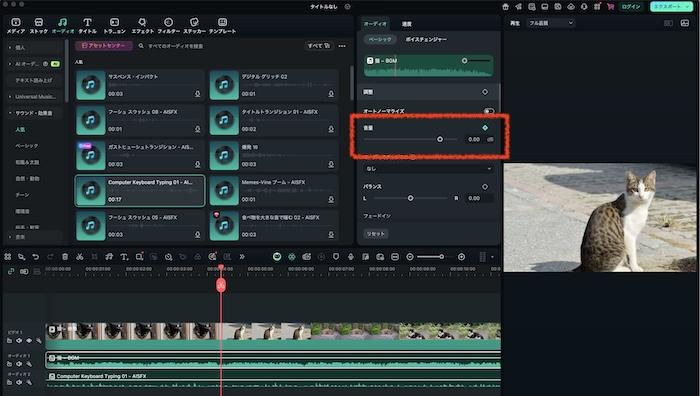Open the テンプレート templates tab
The width and height of the screenshot is (700, 396).
tap(222, 25)
